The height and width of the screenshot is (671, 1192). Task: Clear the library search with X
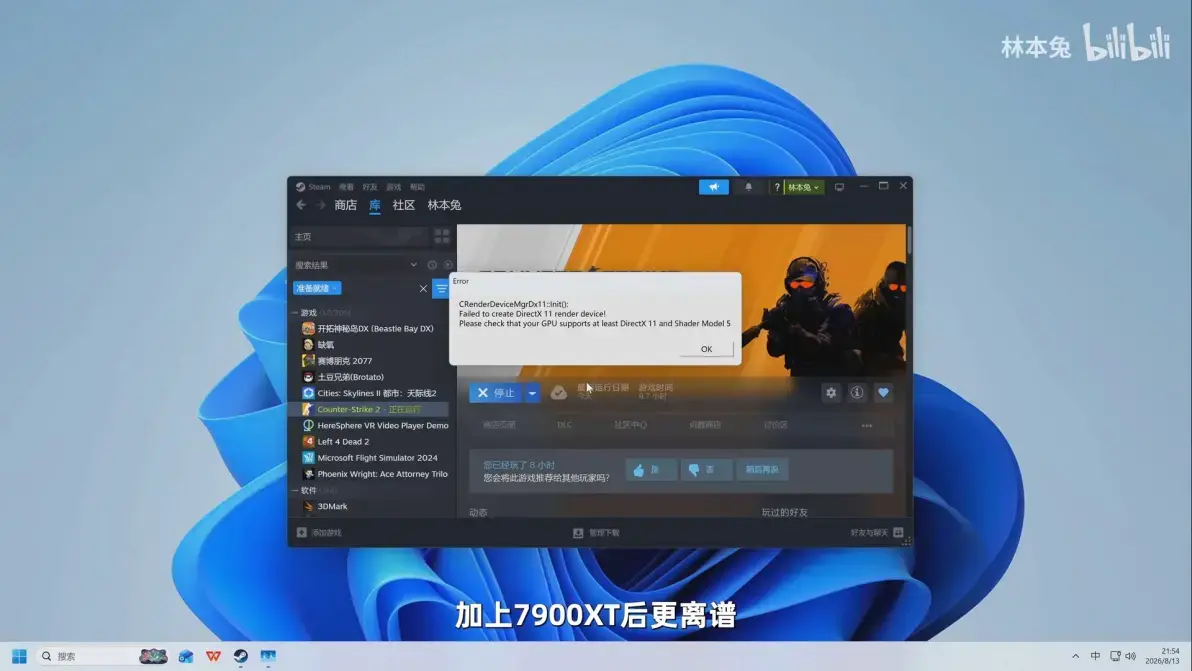(423, 289)
